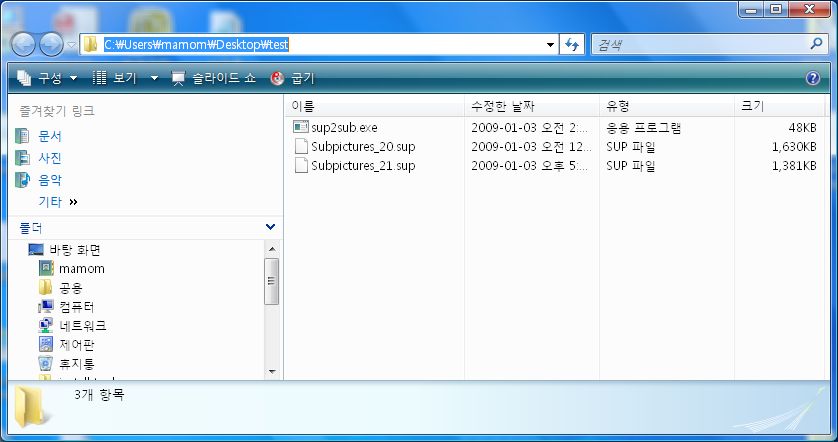Image resolution: width=838 pixels, height=442 pixels.
Task: Click 응용 프로그램 type cell
Action: point(643,128)
